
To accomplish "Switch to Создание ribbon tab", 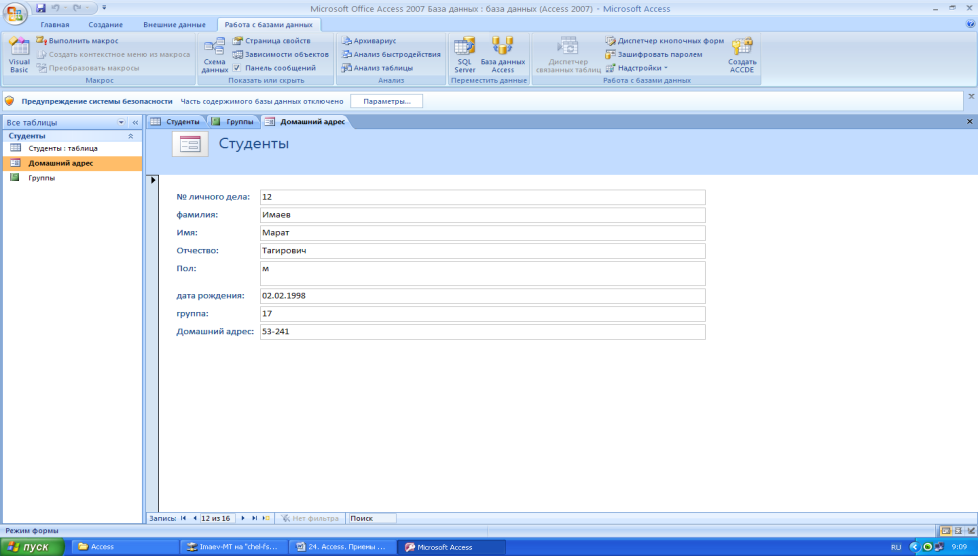I will (x=105, y=25).
